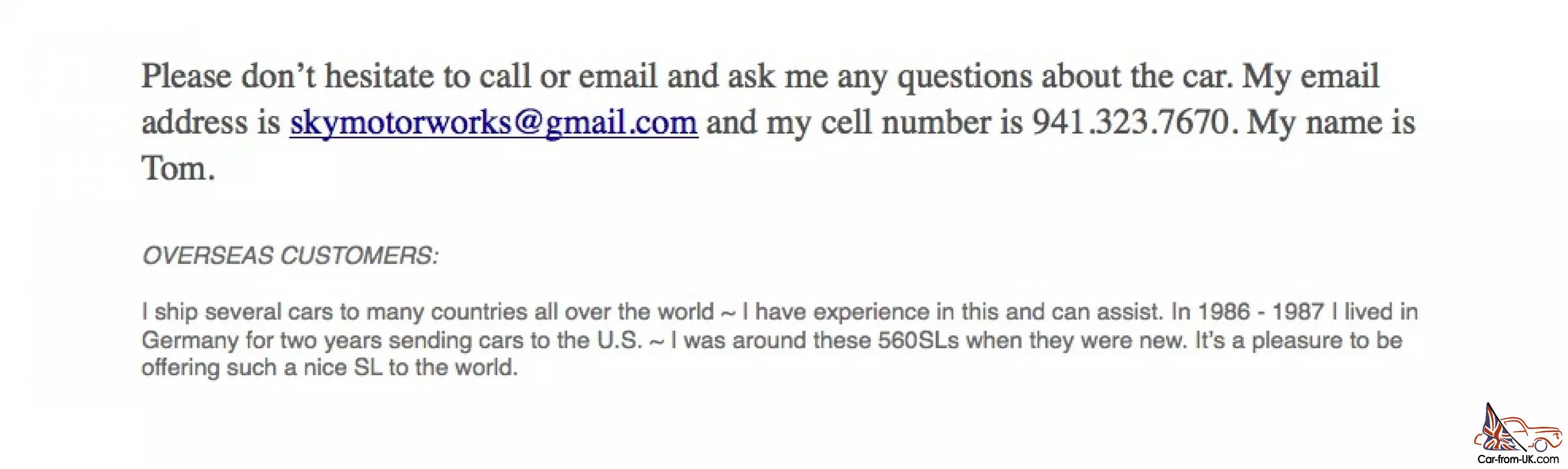
Task: Click the Car-from-UK car logo icon
Action: click(x=1518, y=428)
